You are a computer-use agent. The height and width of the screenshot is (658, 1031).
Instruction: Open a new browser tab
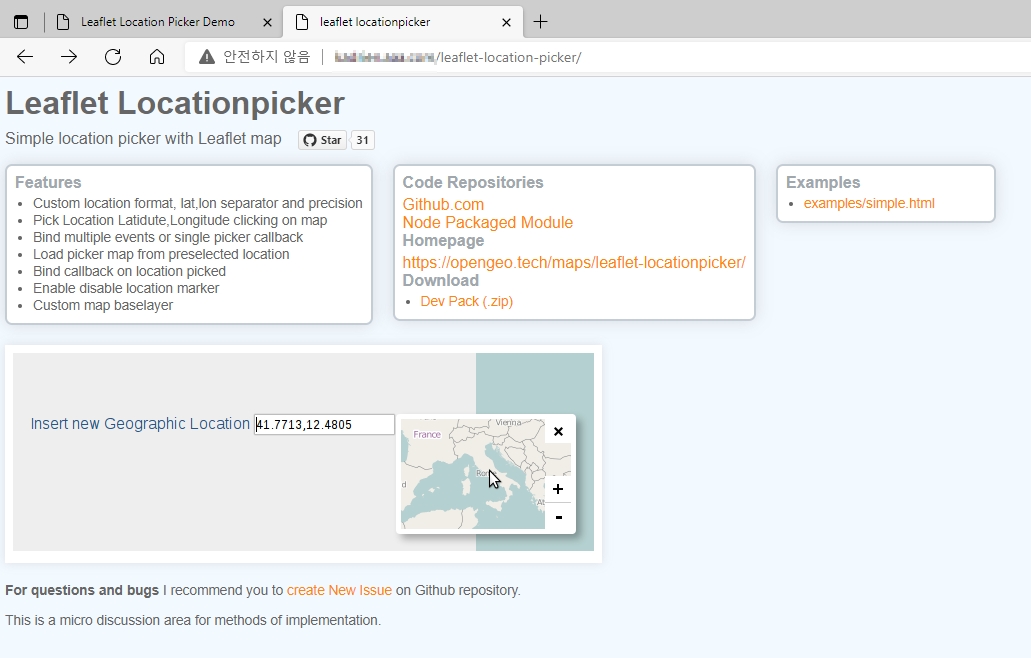pyautogui.click(x=540, y=22)
